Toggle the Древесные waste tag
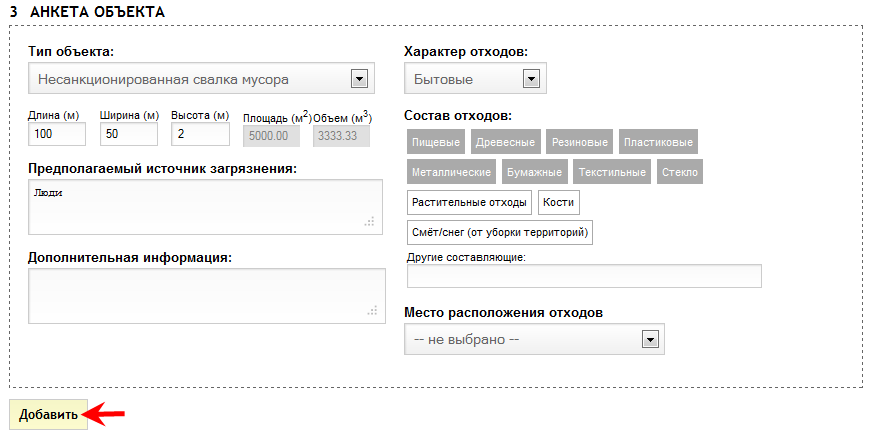Image resolution: width=873 pixels, height=441 pixels. 506,142
